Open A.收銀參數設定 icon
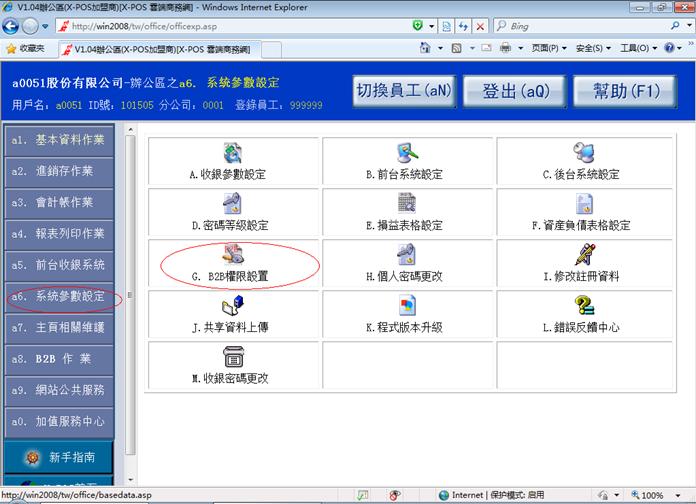Image resolution: width=696 pixels, height=504 pixels. click(x=233, y=153)
